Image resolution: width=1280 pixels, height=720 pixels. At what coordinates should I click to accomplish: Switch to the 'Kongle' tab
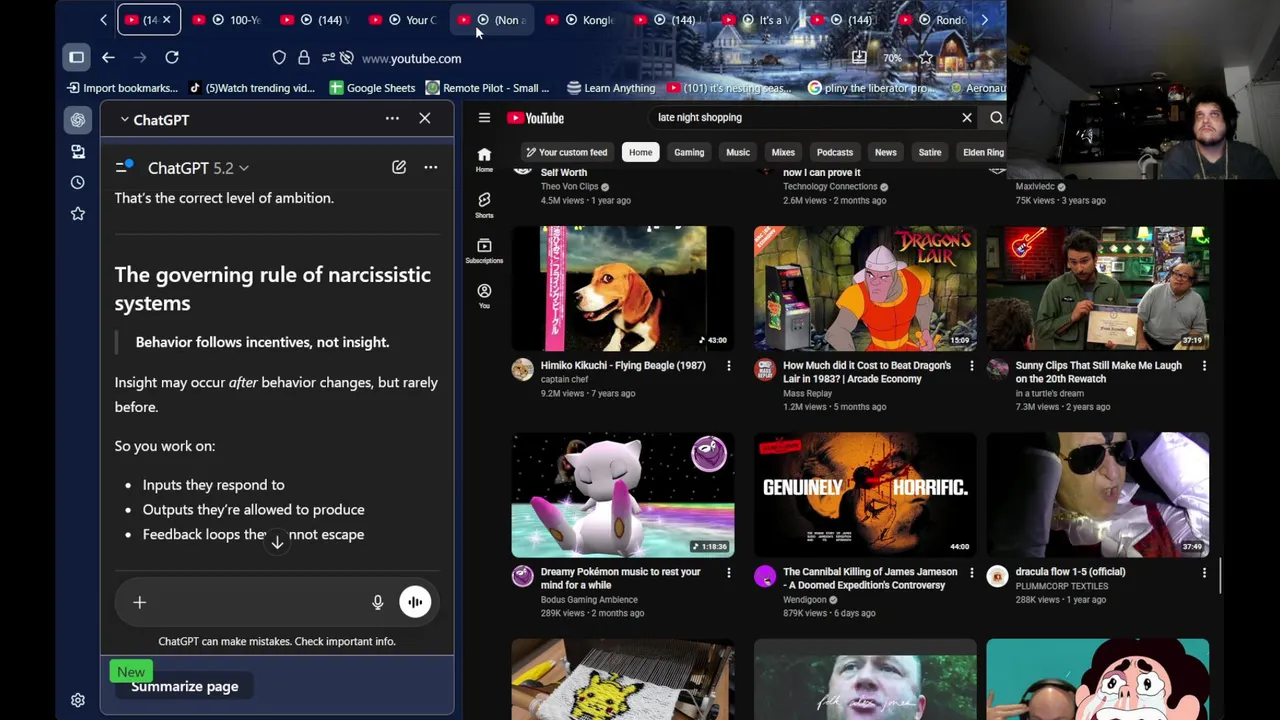point(581,20)
